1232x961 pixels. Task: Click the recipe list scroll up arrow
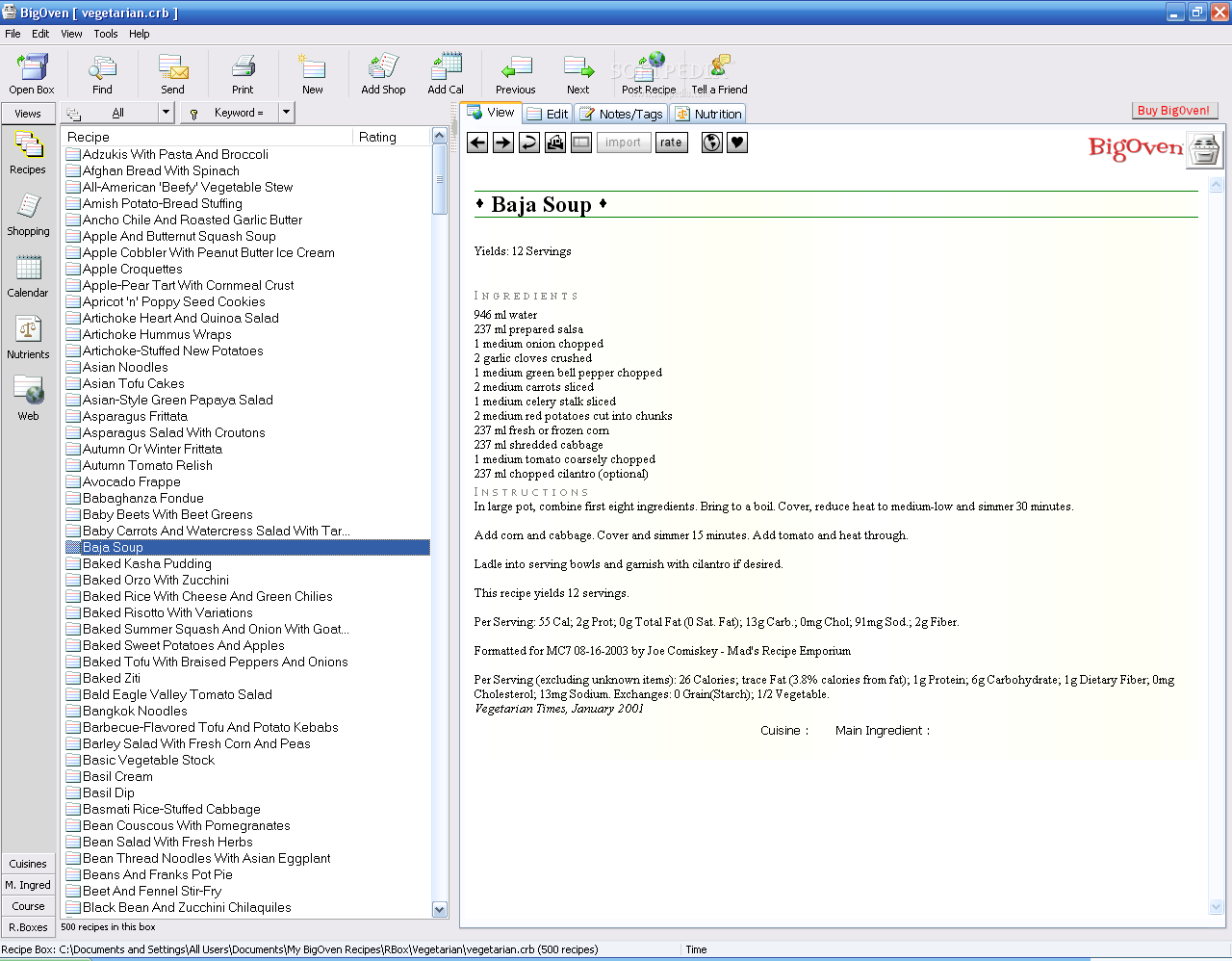[x=440, y=136]
